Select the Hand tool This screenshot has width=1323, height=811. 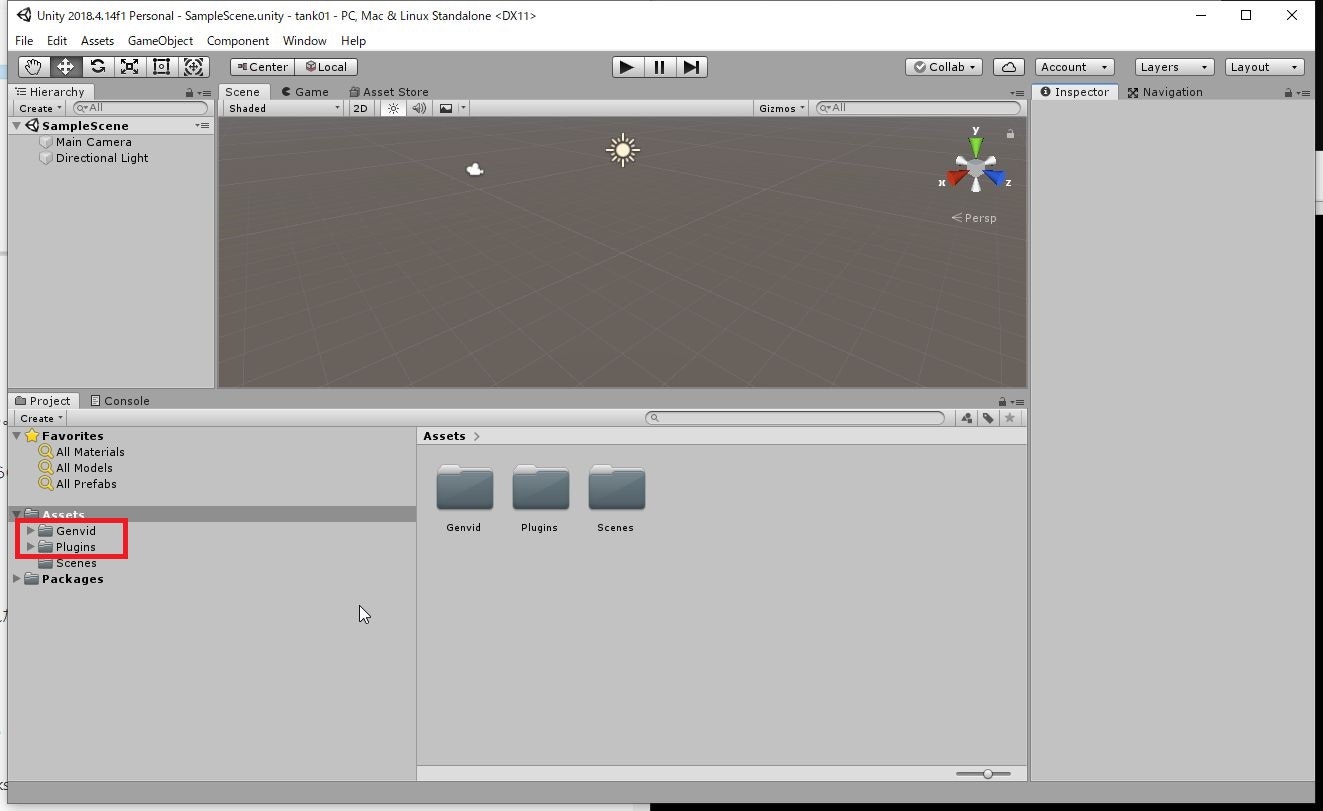click(x=34, y=67)
